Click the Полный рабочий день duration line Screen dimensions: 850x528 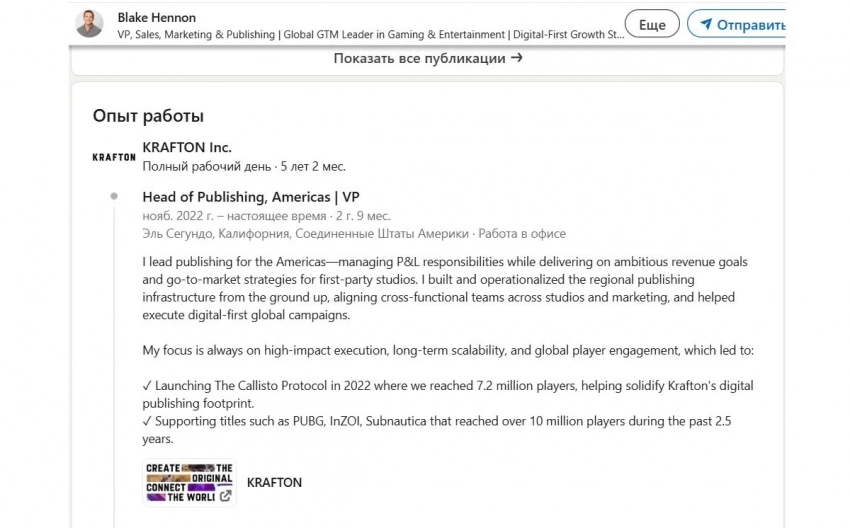[244, 166]
